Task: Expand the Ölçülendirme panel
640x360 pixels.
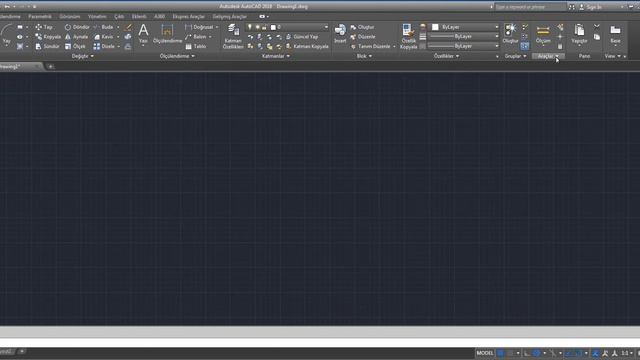Action: (x=177, y=56)
